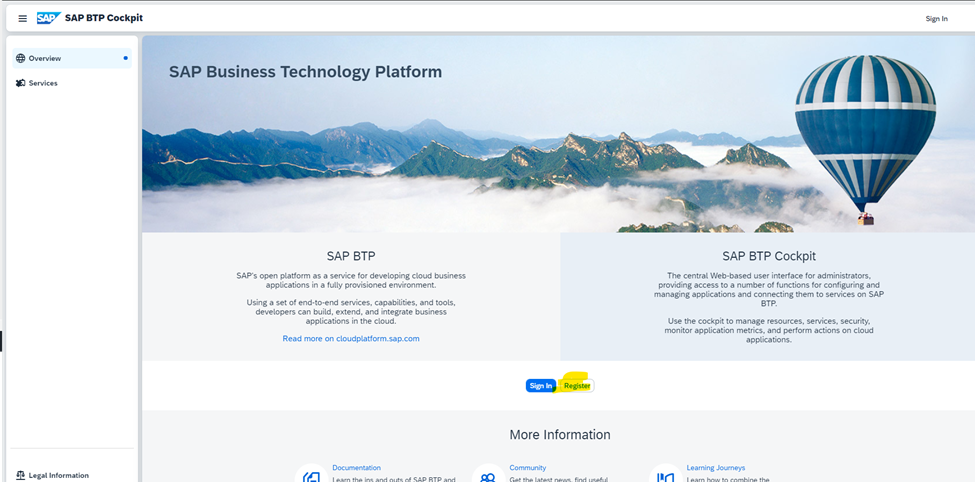Viewport: 975px width, 482px height.
Task: Click the SAP BTP Cockpit header title
Action: click(x=104, y=18)
